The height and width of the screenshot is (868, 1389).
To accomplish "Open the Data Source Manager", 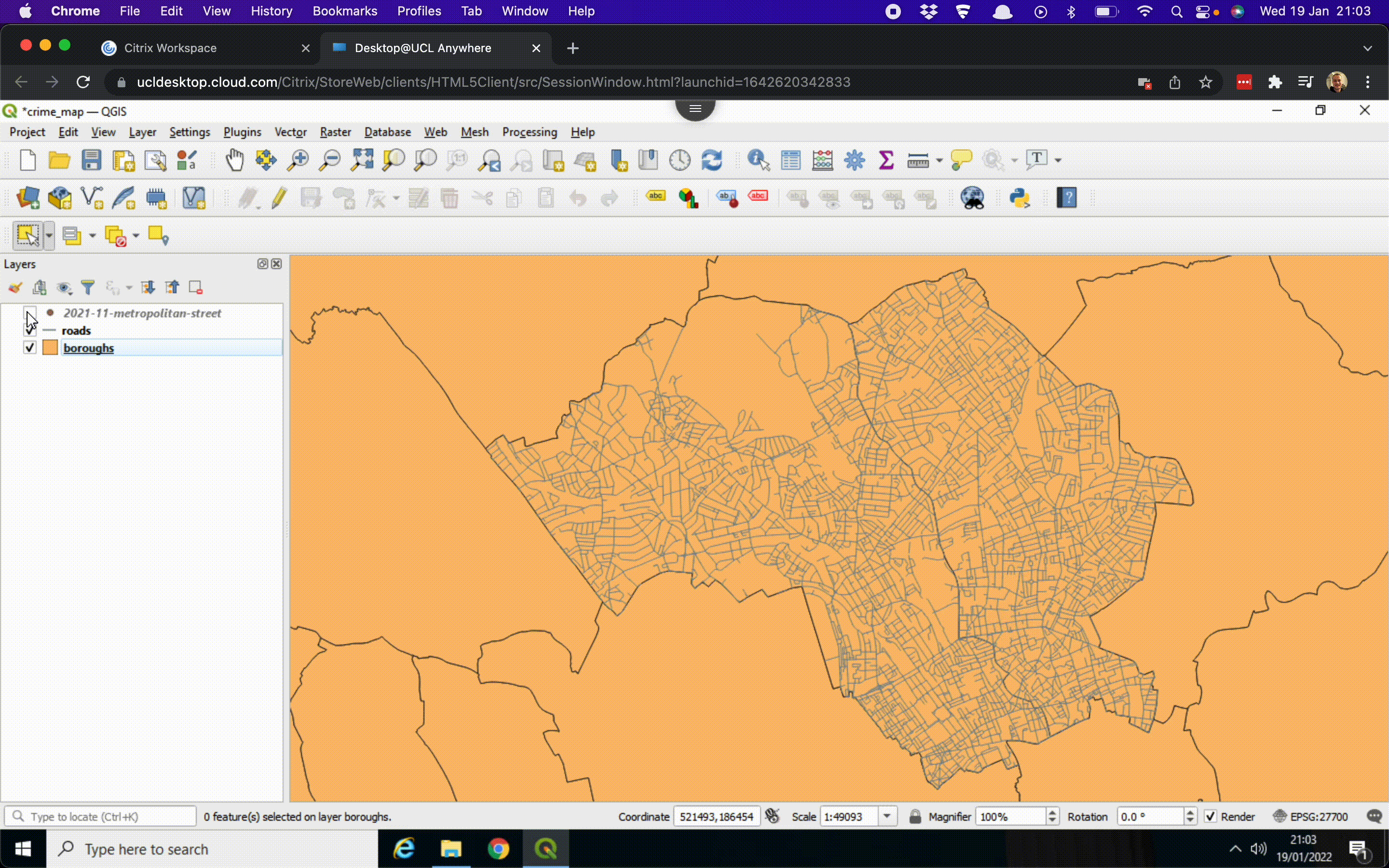I will pos(28,198).
